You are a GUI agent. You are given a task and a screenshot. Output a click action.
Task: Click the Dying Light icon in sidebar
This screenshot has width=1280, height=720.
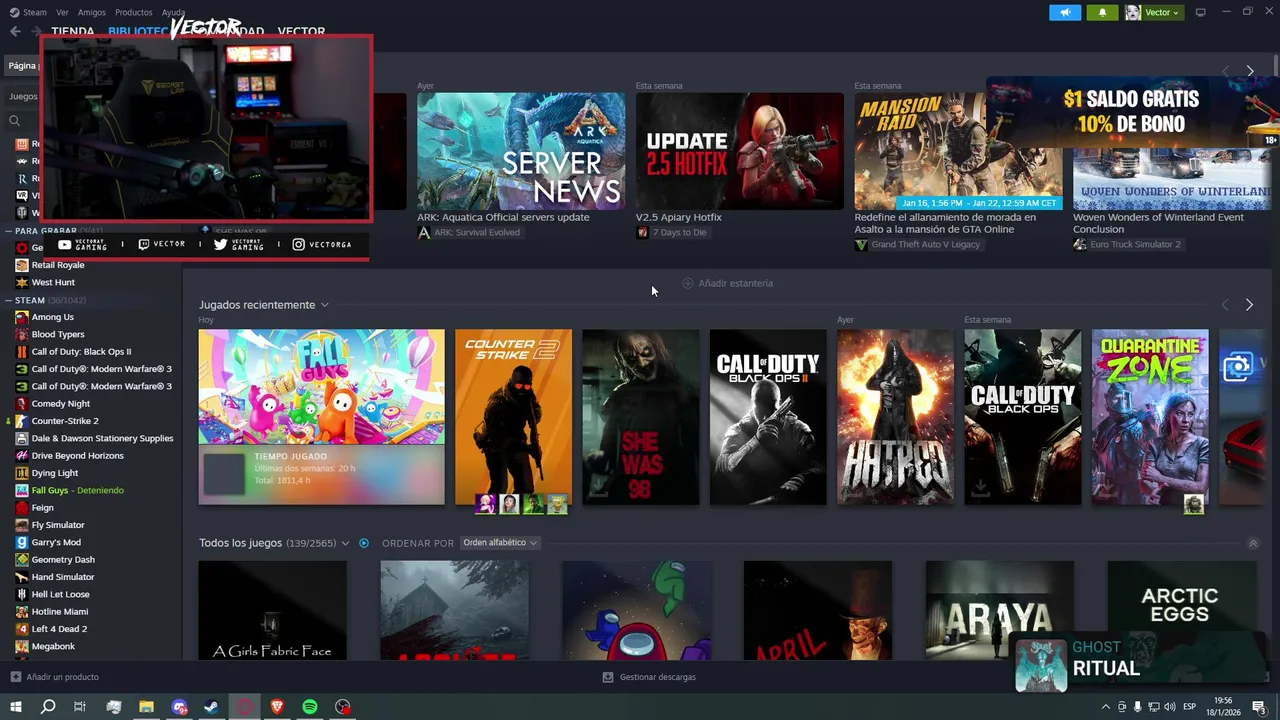pyautogui.click(x=22, y=473)
